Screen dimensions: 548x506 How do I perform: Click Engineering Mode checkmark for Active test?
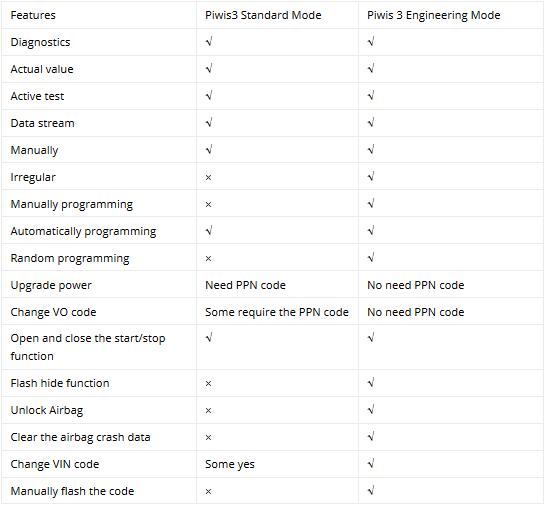(371, 95)
